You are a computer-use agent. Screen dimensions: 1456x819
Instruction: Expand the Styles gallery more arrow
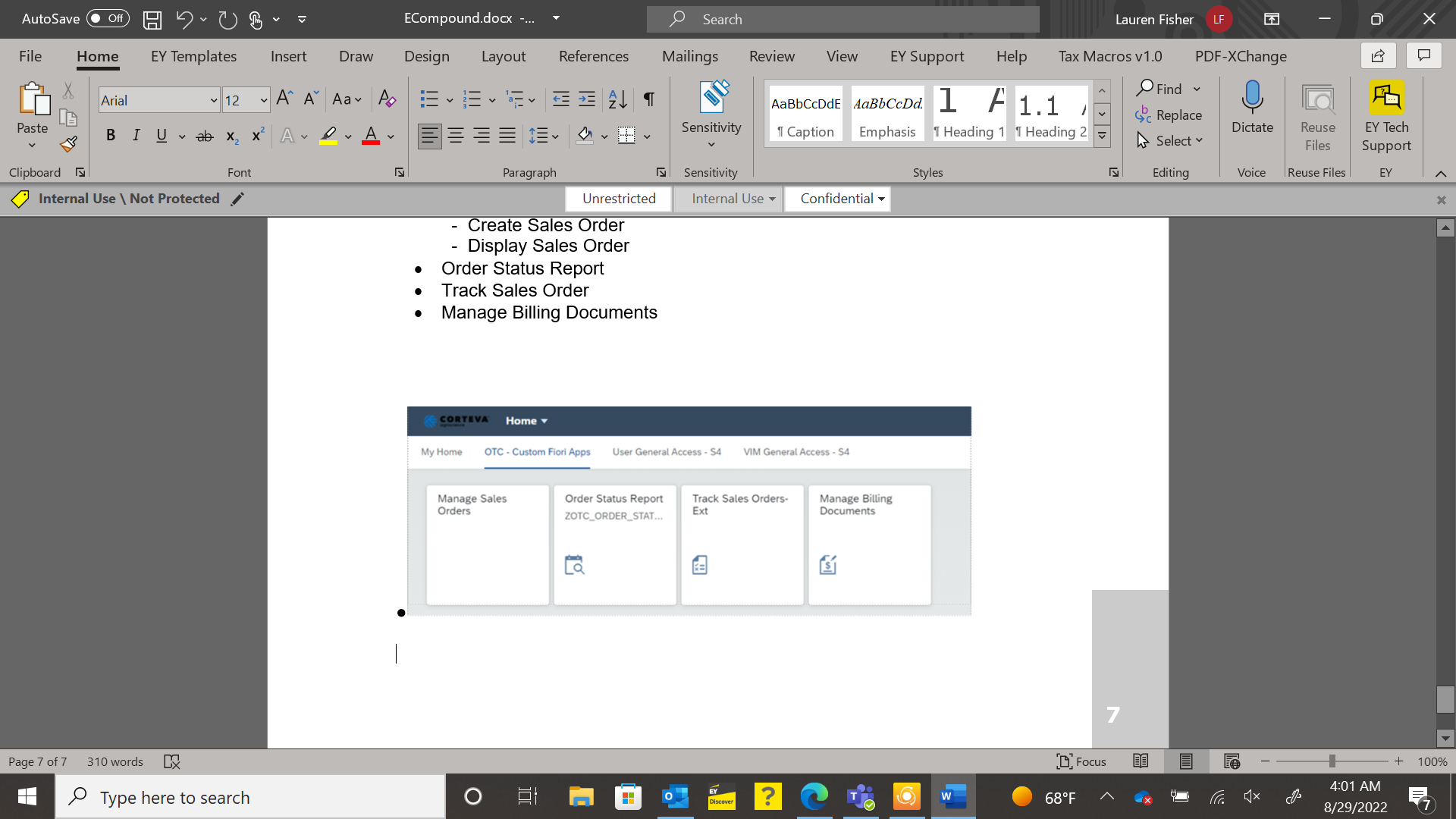(x=1102, y=136)
